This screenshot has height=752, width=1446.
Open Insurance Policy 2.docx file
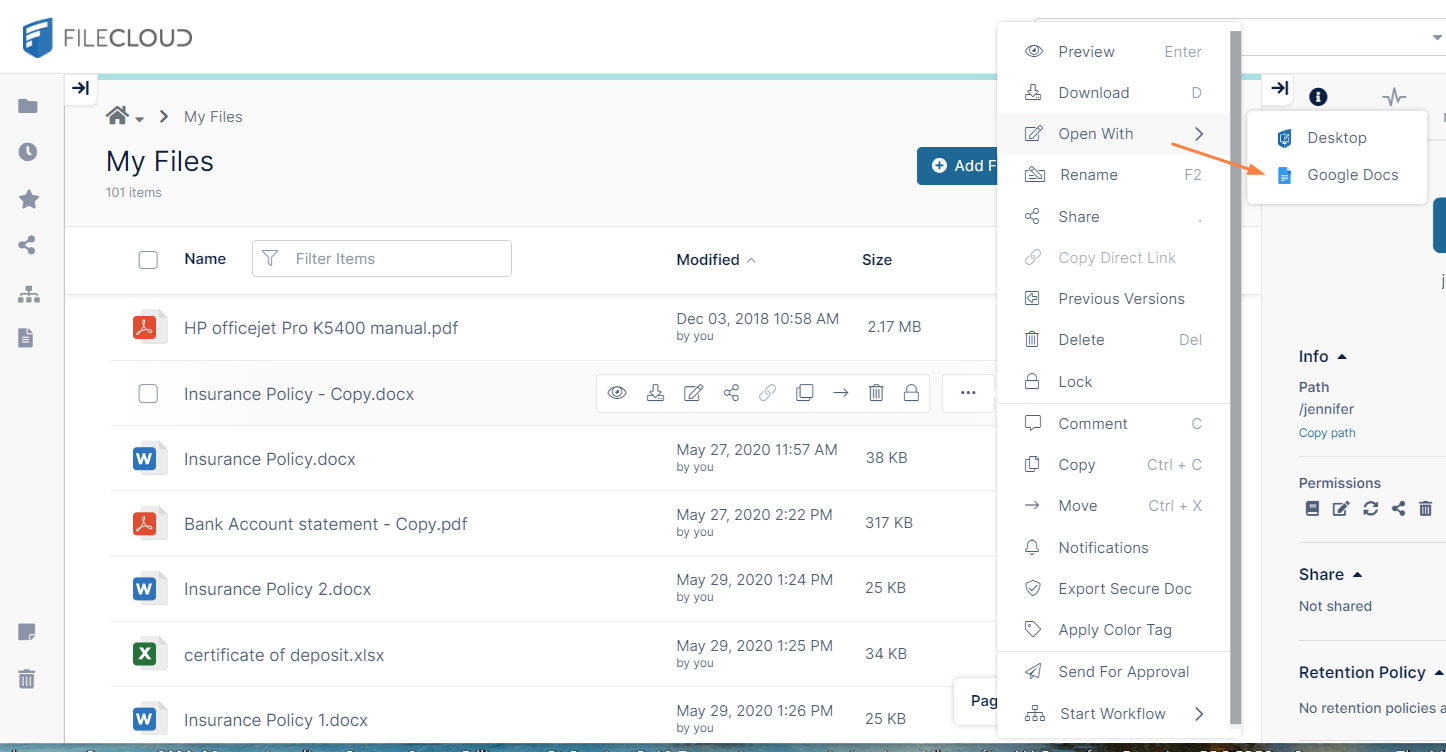pos(277,589)
